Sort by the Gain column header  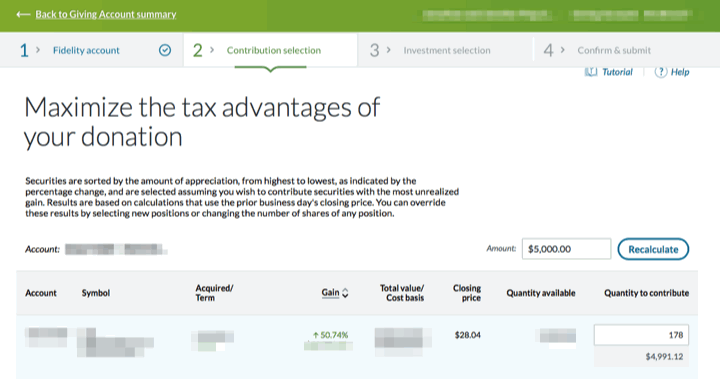pyautogui.click(x=330, y=293)
